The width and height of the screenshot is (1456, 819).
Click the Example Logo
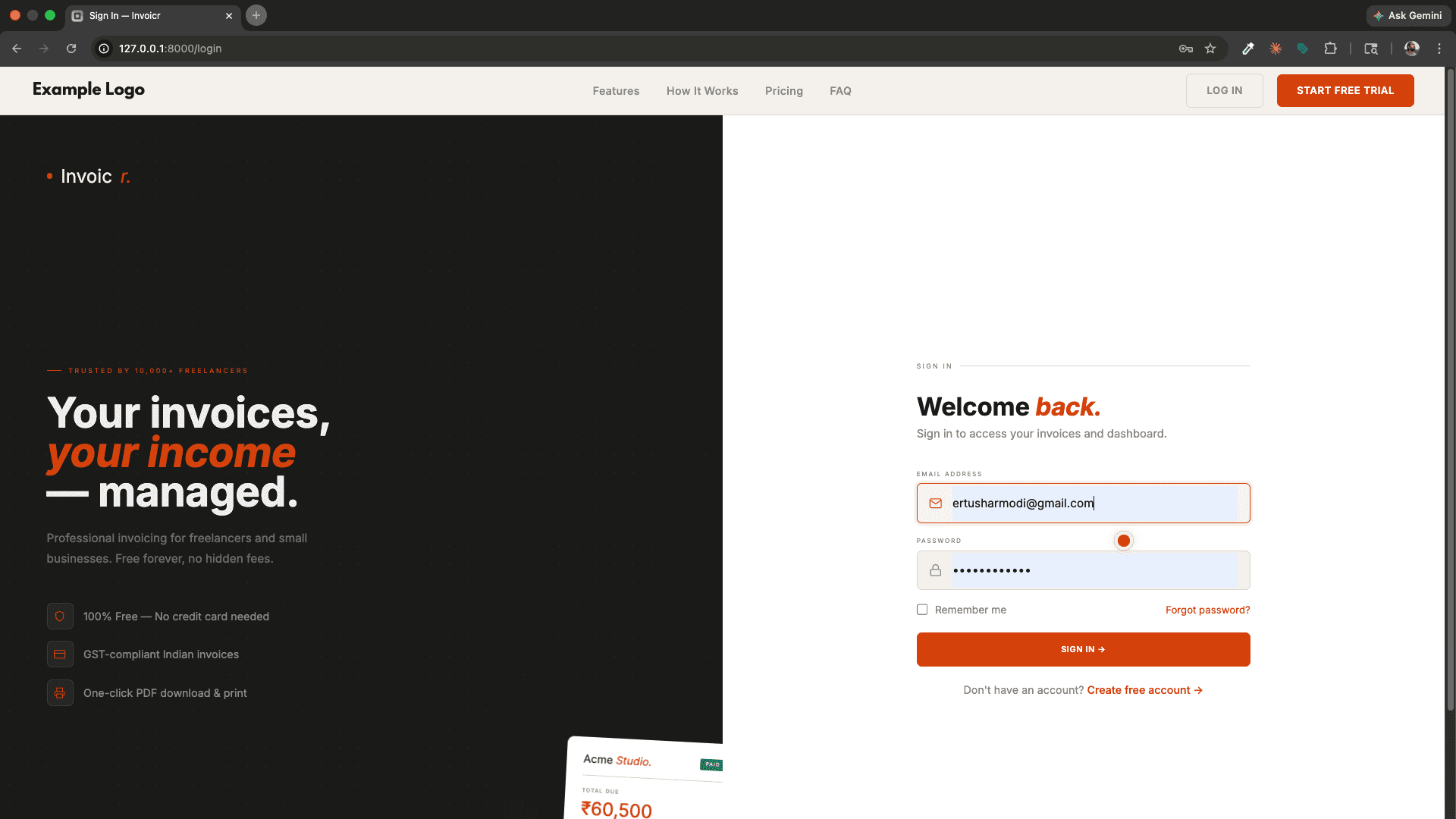click(89, 89)
